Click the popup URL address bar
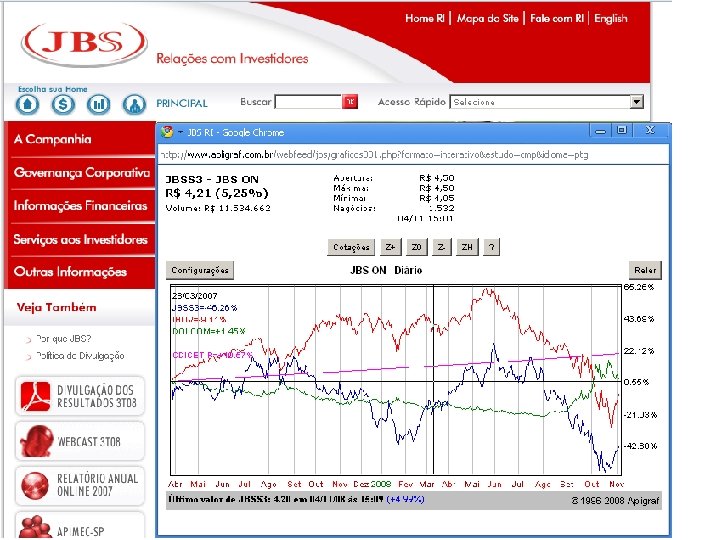 tap(412, 155)
